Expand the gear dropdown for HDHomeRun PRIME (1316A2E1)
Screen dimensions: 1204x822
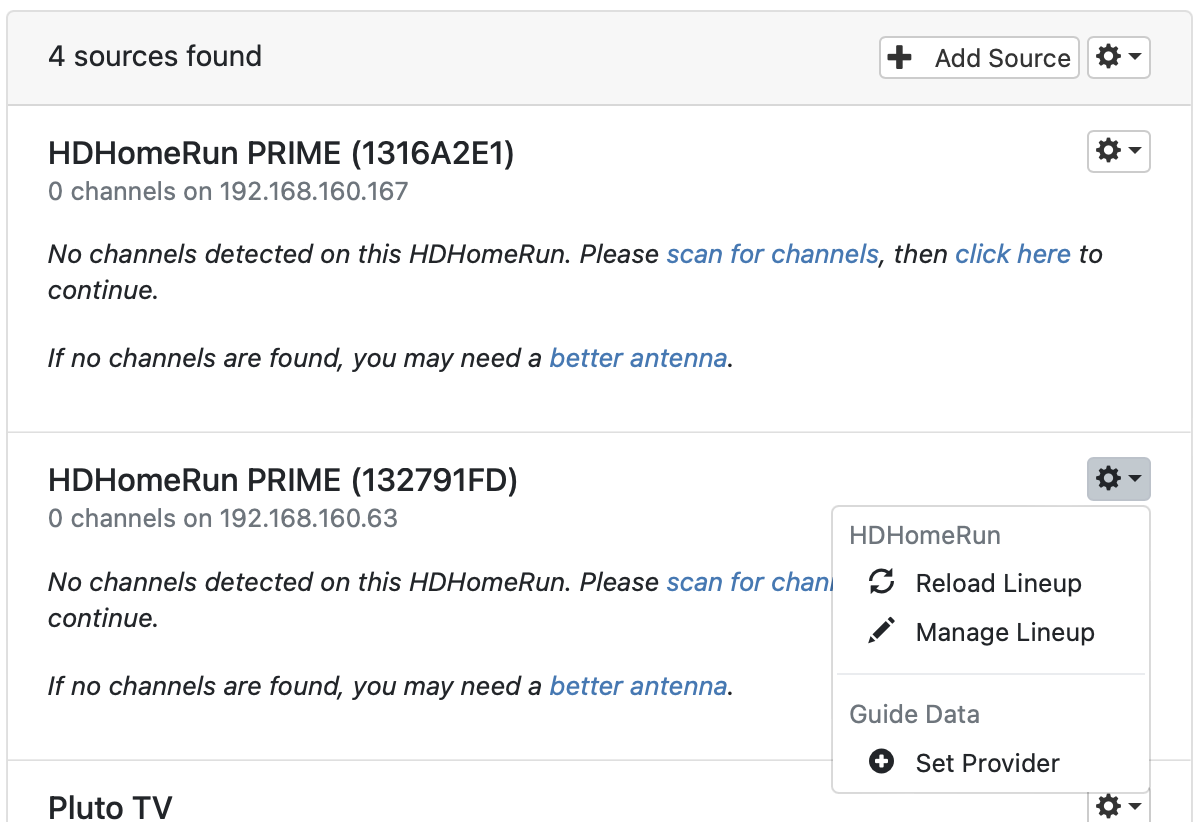pyautogui.click(x=1118, y=151)
